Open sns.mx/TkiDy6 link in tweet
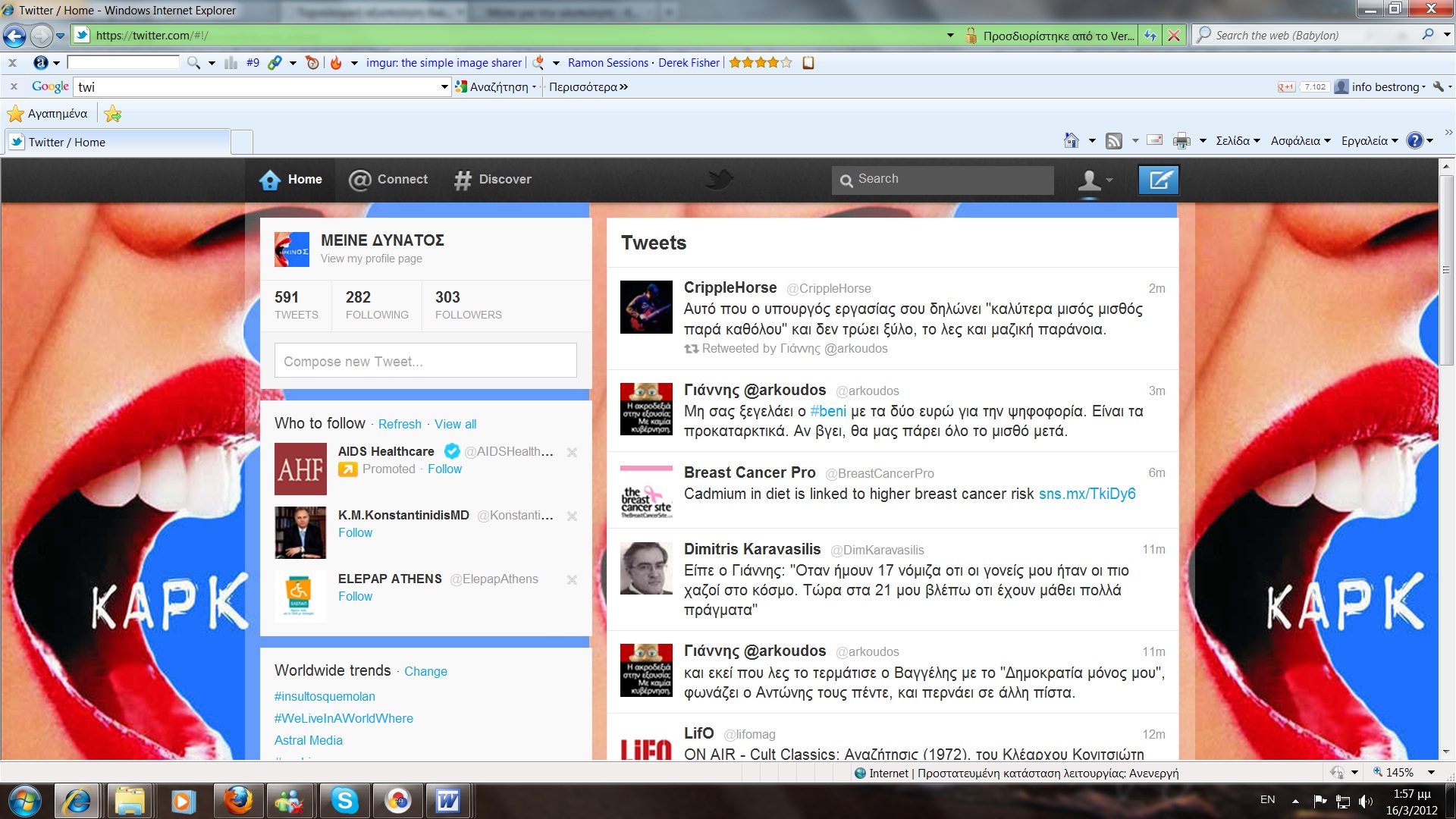This screenshot has height=819, width=1456. [1087, 494]
